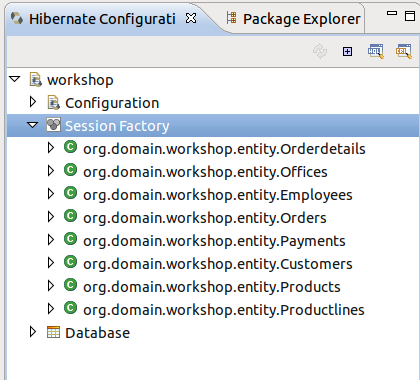Expand the Configuration node
420x380 pixels.
[33, 102]
